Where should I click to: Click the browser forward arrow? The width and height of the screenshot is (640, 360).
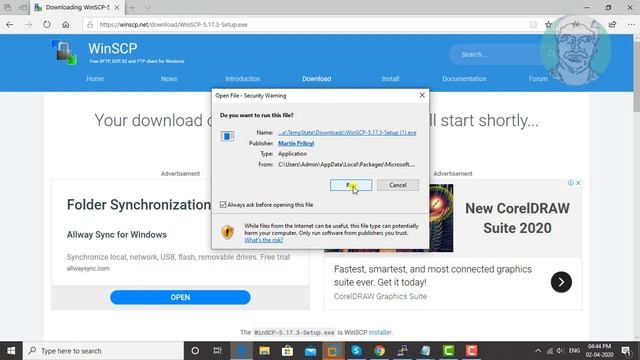(28, 24)
